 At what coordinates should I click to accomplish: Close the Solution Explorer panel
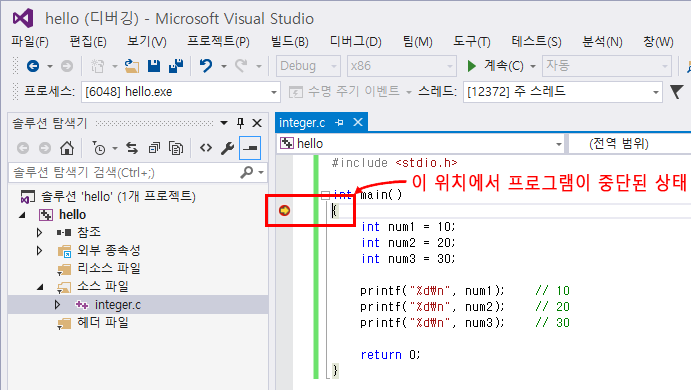(257, 123)
